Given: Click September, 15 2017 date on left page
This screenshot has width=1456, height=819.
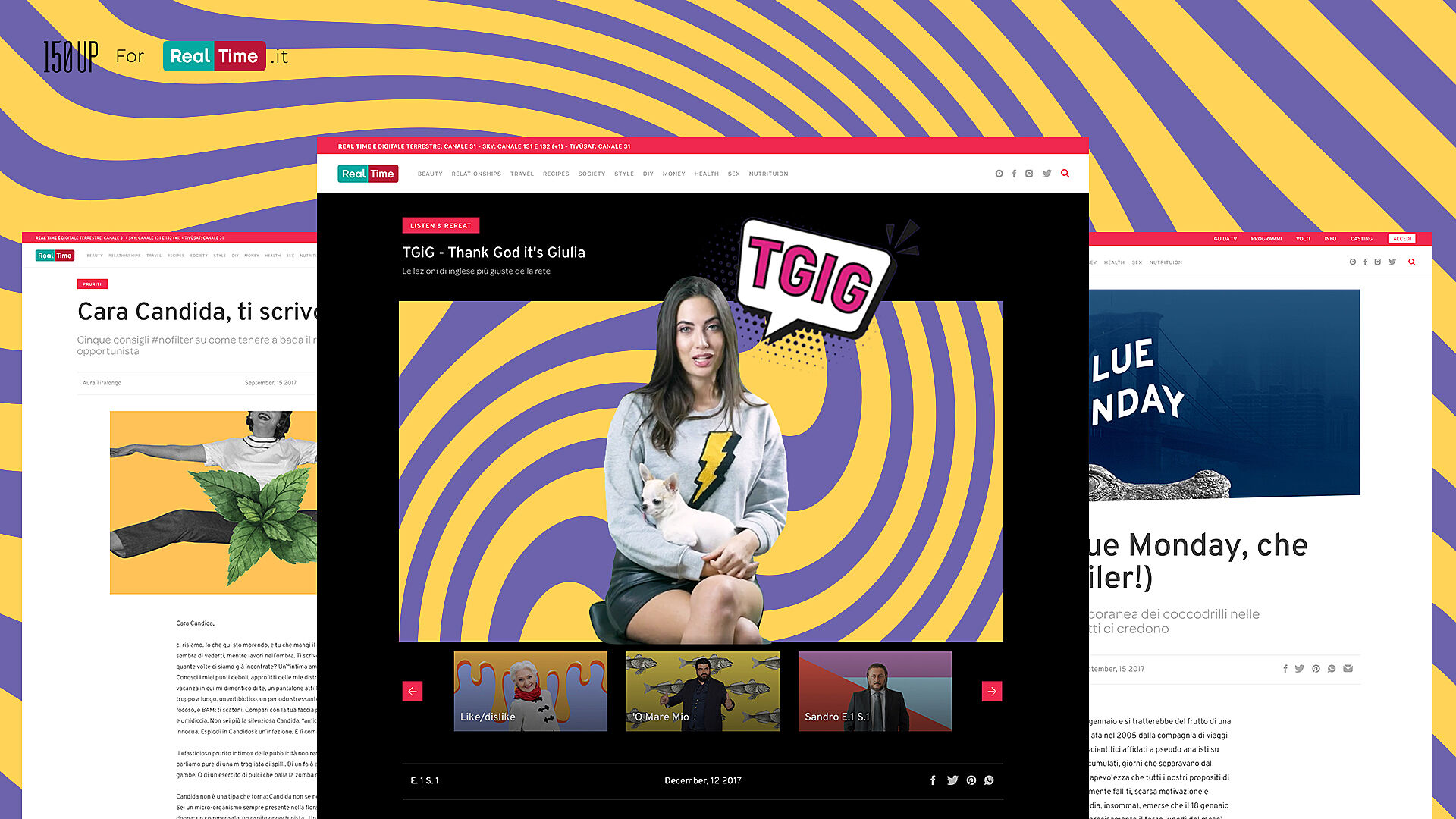Looking at the screenshot, I should click(x=271, y=383).
